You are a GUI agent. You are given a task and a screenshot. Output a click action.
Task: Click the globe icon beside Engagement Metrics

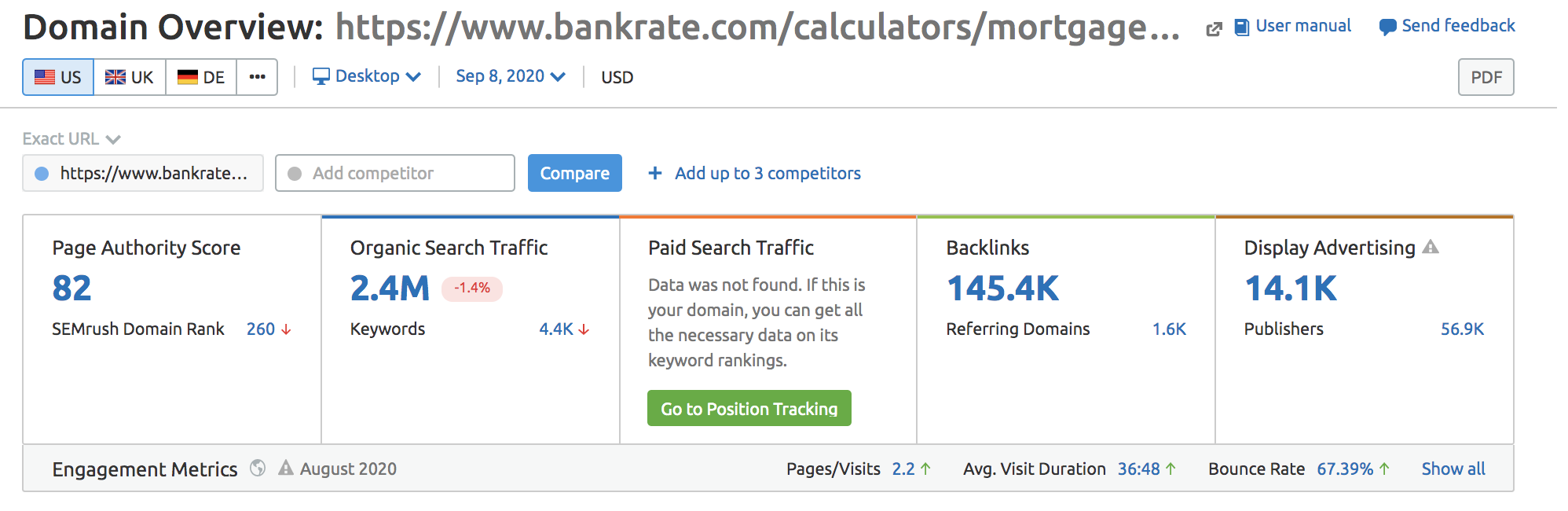coord(258,468)
